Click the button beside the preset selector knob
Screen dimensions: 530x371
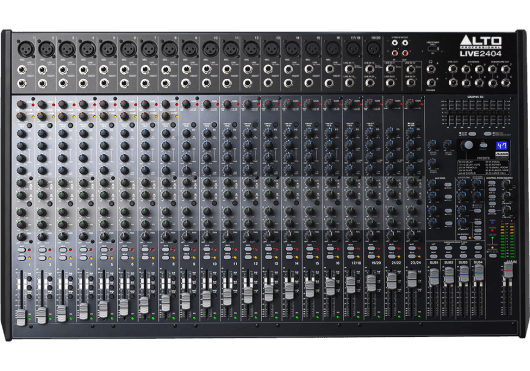(484, 145)
